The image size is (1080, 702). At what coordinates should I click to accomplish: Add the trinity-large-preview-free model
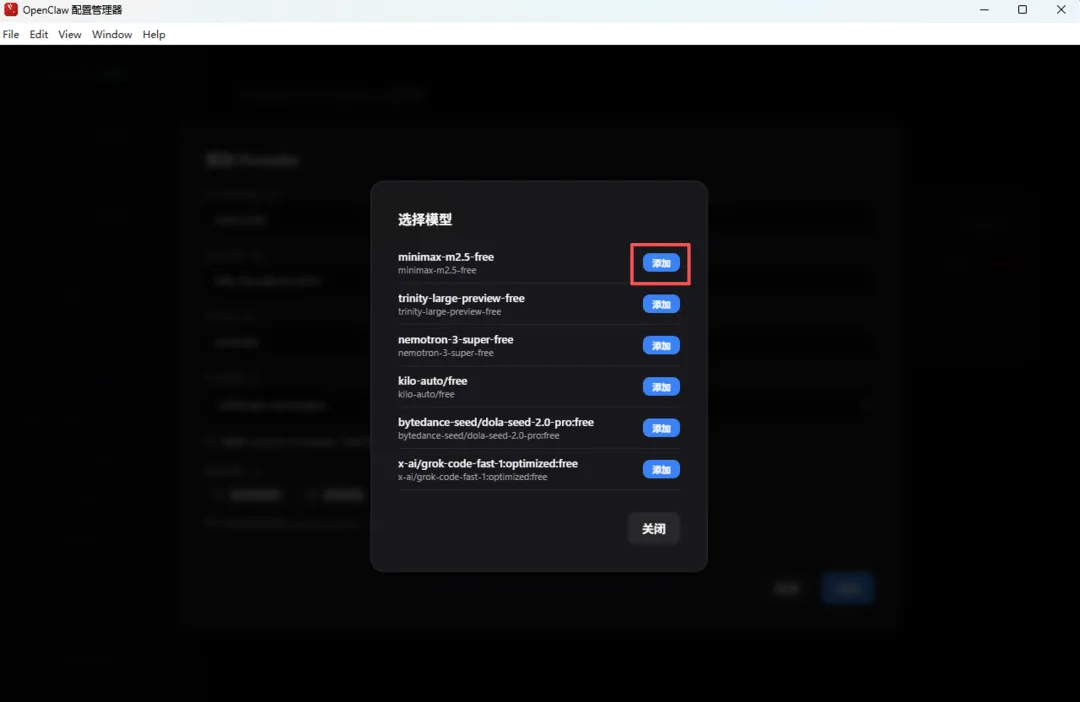click(x=661, y=304)
